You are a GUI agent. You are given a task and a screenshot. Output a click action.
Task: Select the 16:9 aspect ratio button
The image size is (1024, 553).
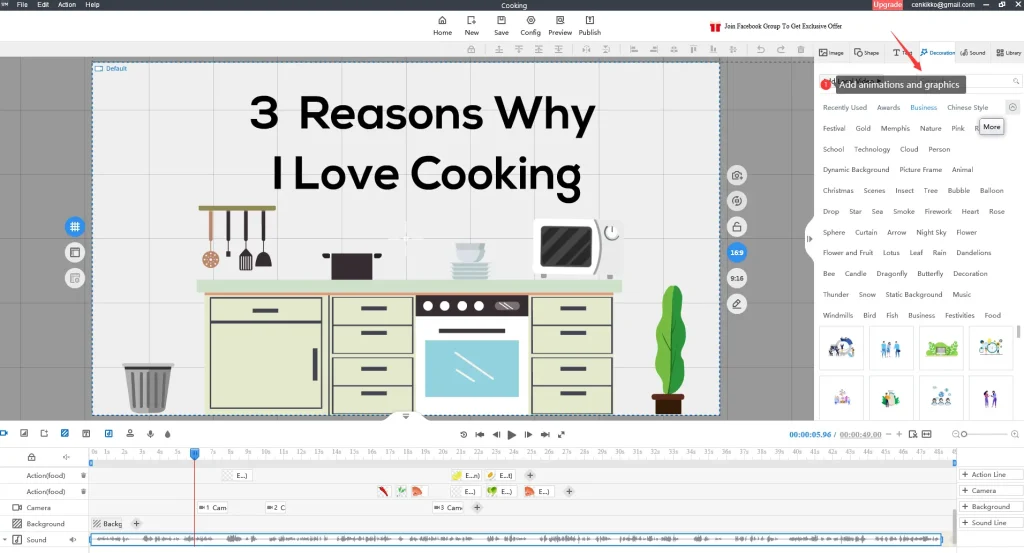click(737, 252)
